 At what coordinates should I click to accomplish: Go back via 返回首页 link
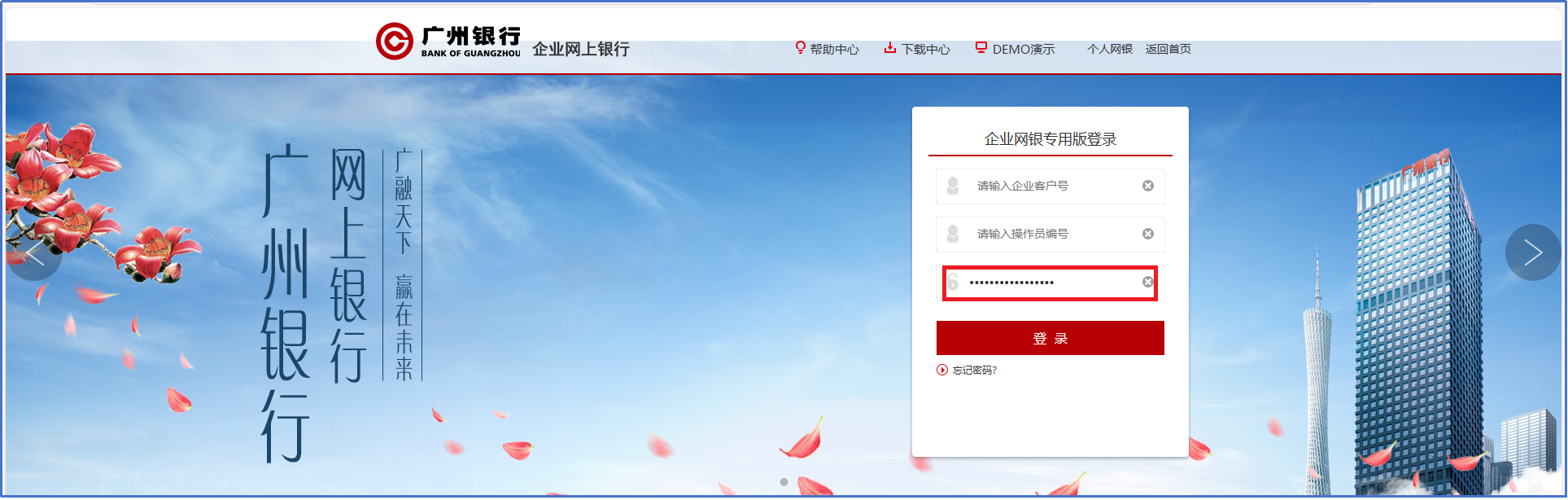pyautogui.click(x=1168, y=49)
